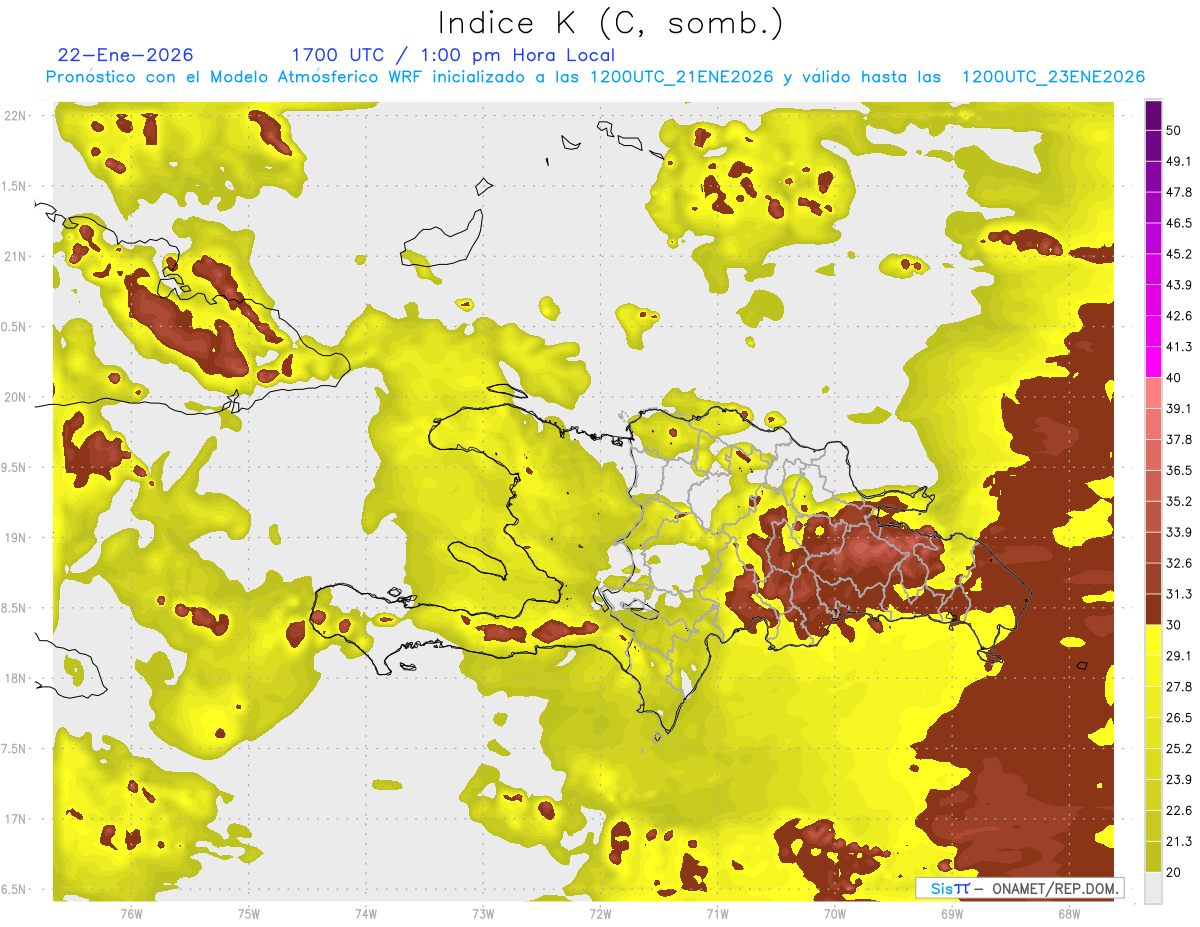Viewport: 1200px width, 927px height.
Task: Click the latitude label "22N"
Action: coord(16,115)
